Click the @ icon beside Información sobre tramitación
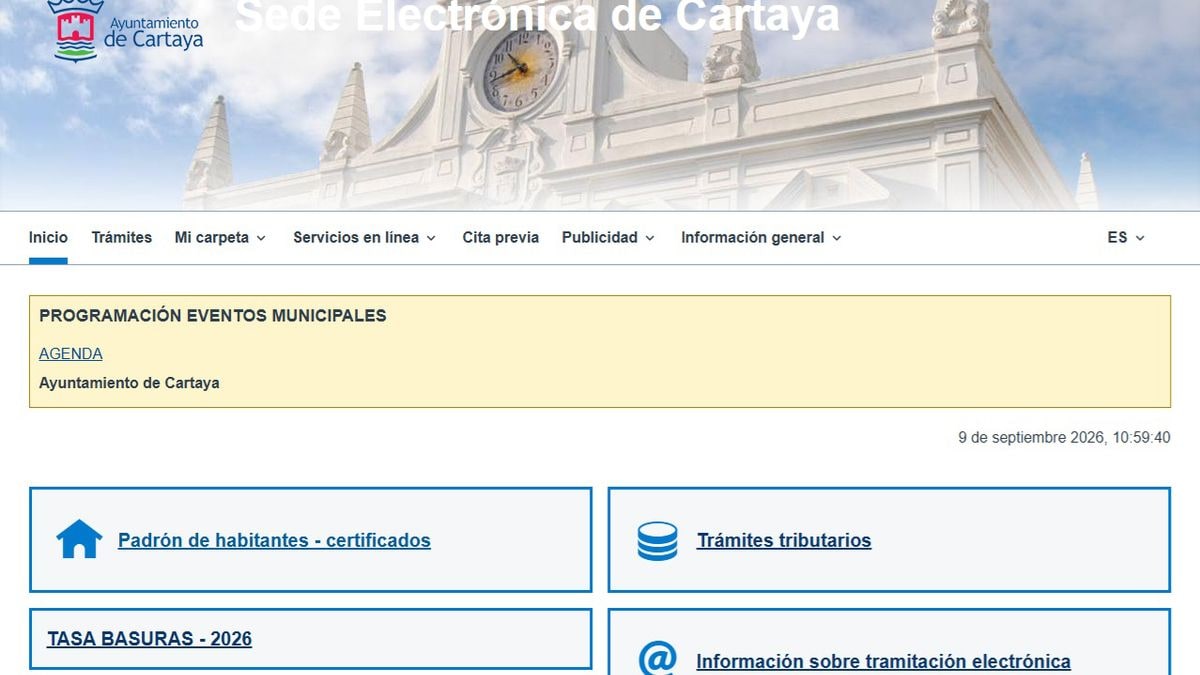The width and height of the screenshot is (1200, 675). (x=657, y=659)
